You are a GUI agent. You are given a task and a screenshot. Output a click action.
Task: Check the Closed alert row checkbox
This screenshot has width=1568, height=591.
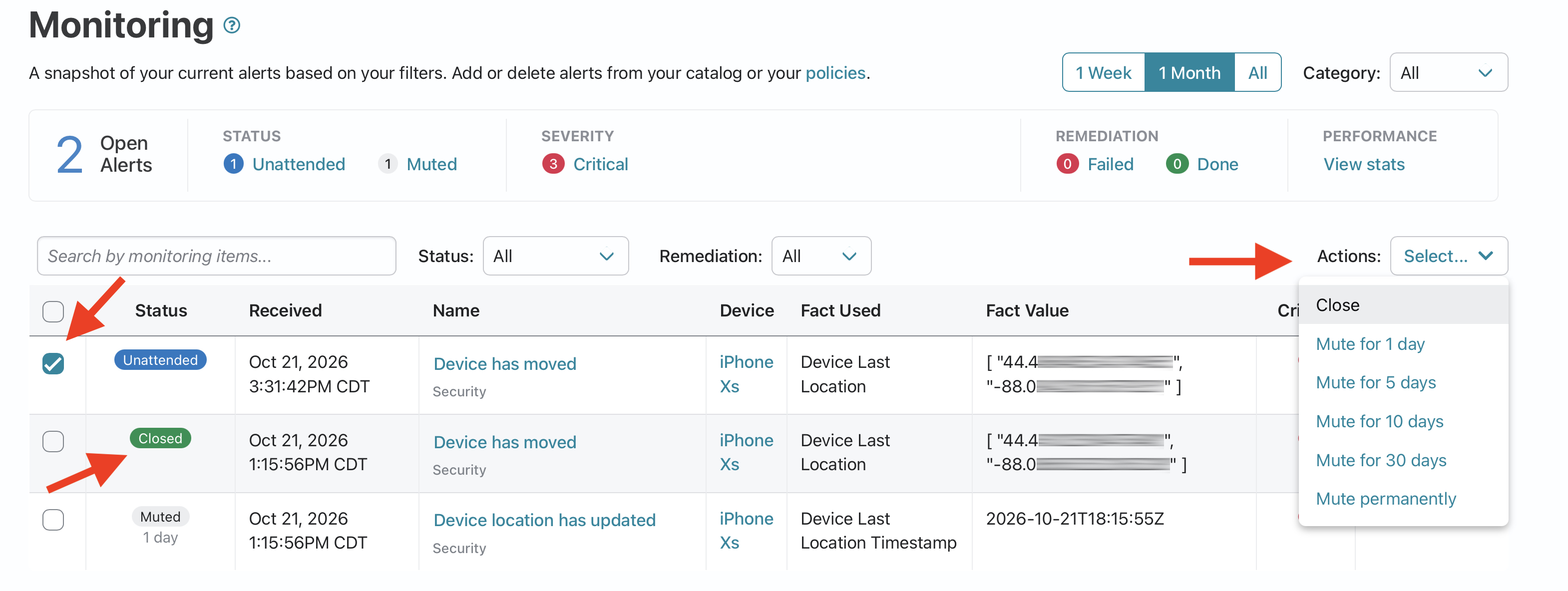click(x=53, y=441)
